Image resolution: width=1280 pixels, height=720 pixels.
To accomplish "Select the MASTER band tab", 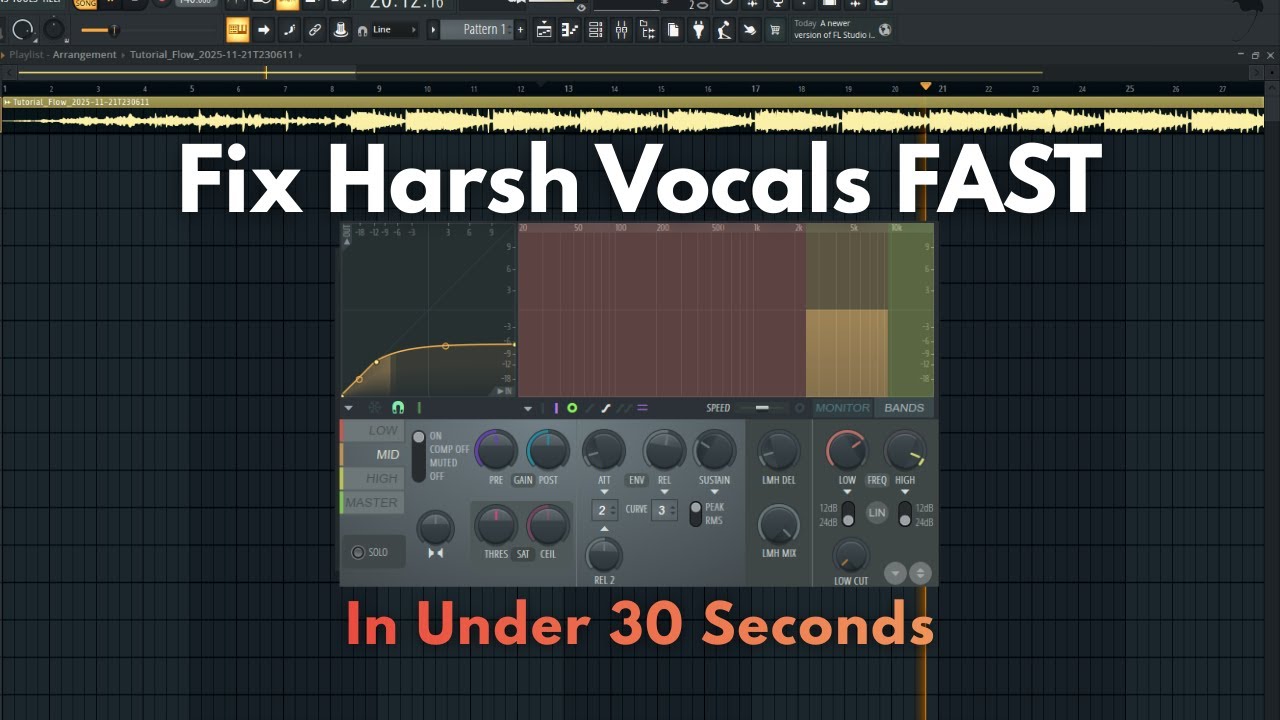I will pyautogui.click(x=374, y=503).
